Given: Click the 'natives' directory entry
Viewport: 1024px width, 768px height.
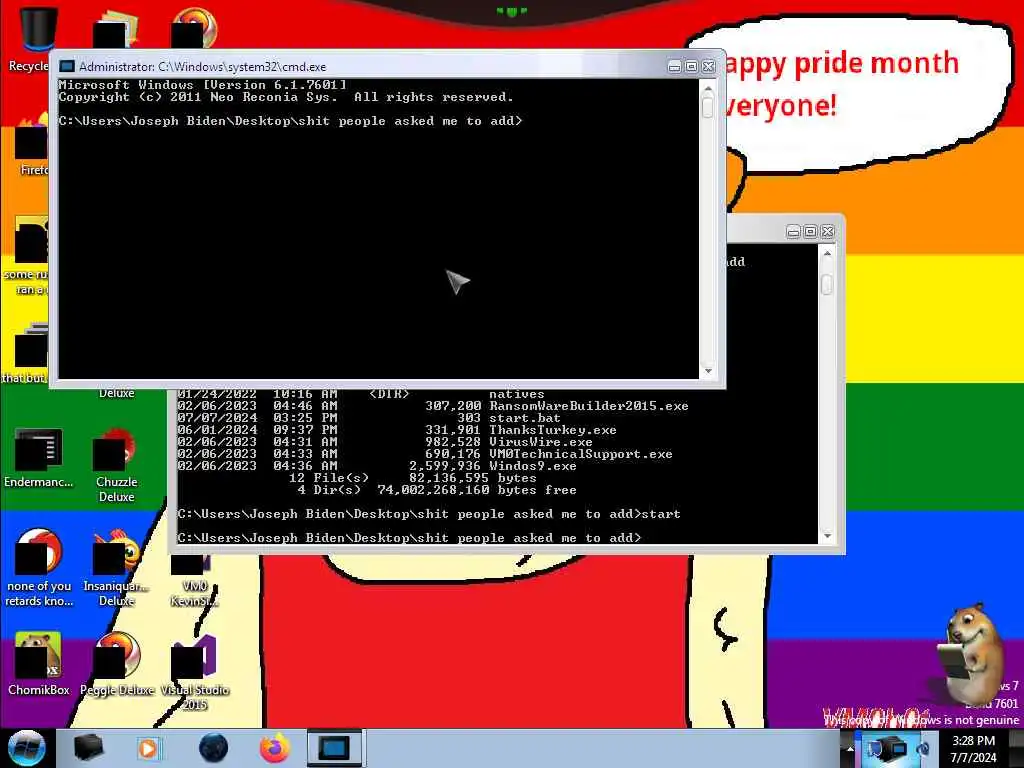Looking at the screenshot, I should point(517,394).
